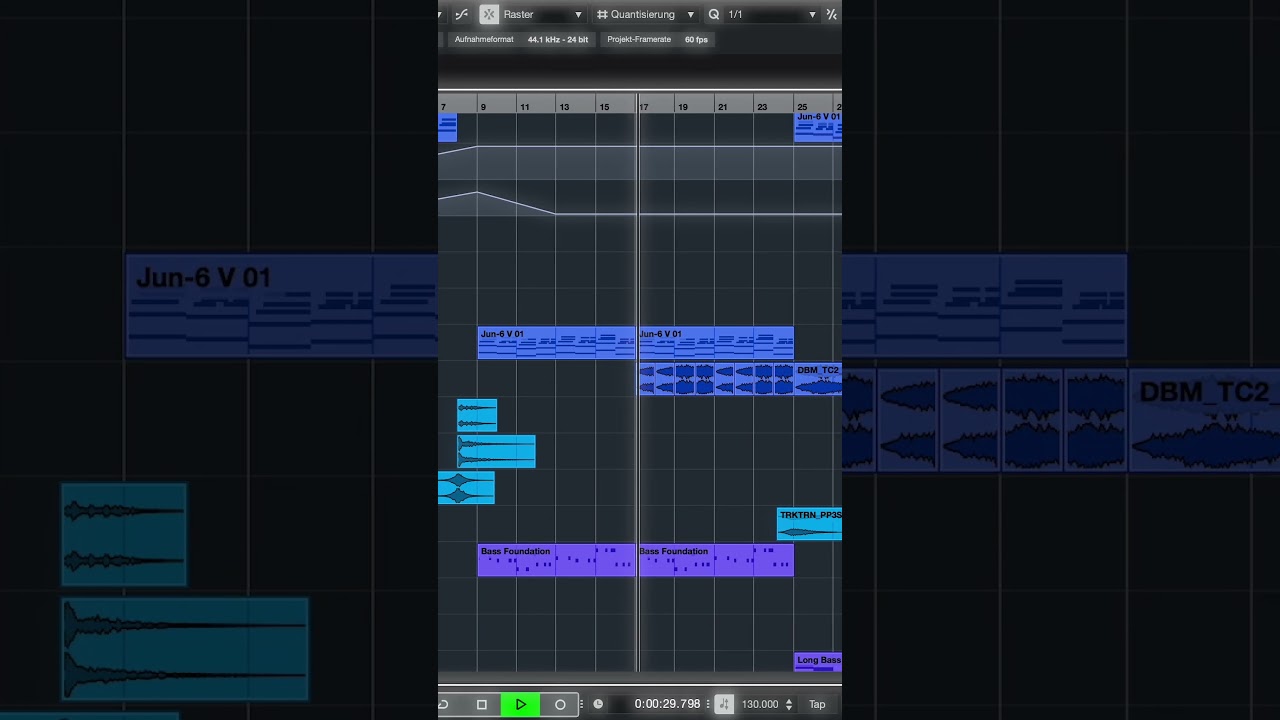
Task: Select first Jun-6 V 01 clip at bar 9
Action: 556,342
